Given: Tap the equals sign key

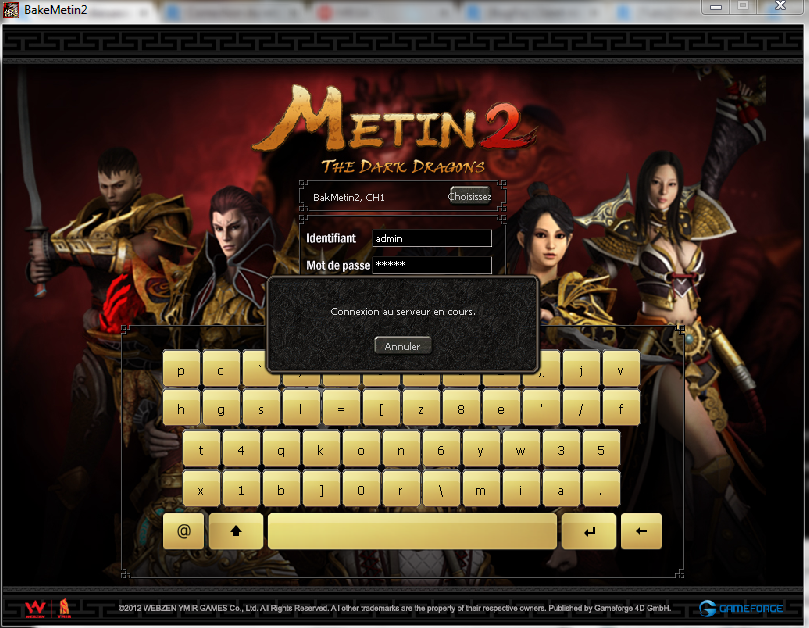Looking at the screenshot, I should point(341,409).
